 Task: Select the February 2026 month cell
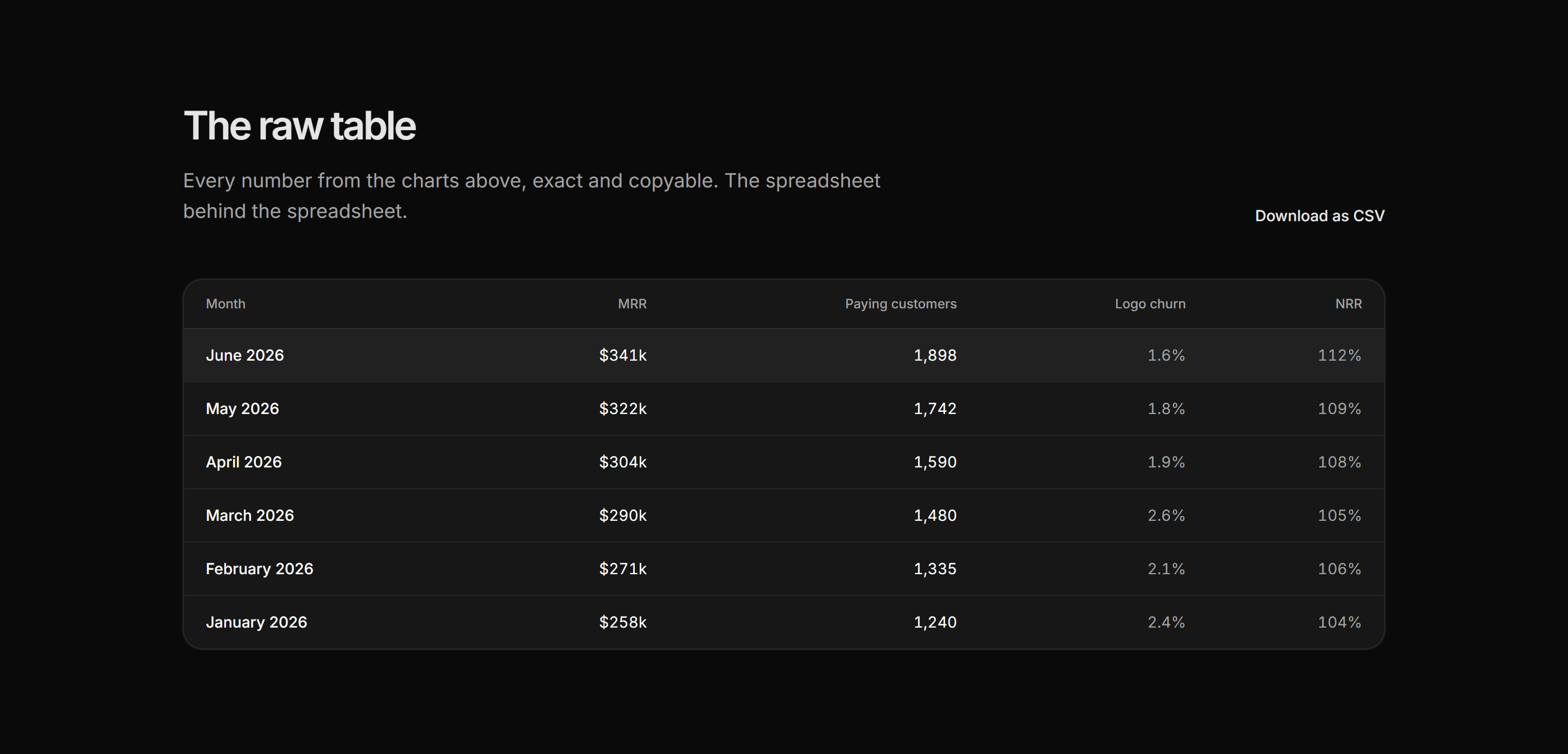tap(259, 569)
